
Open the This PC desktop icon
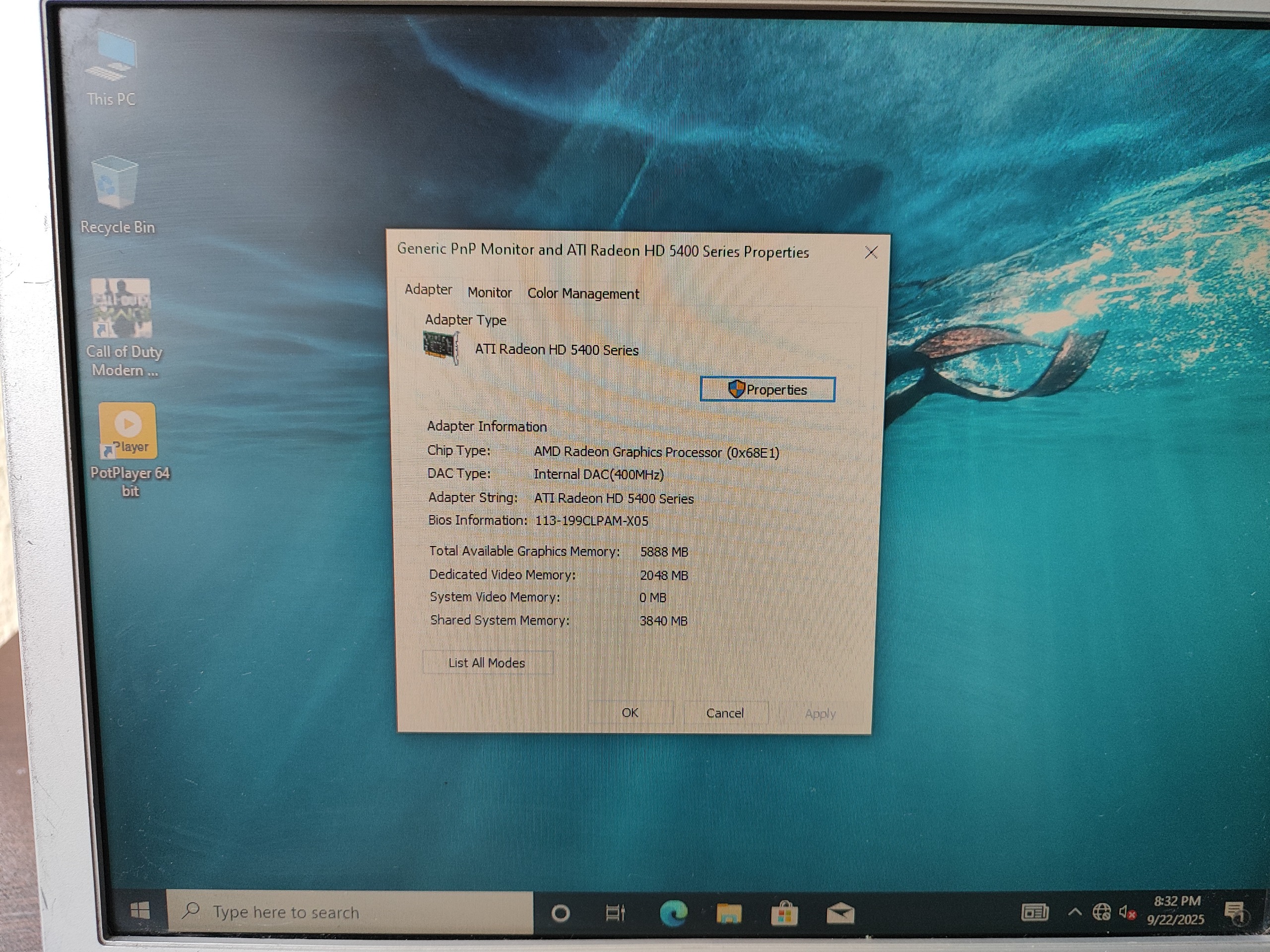click(x=112, y=69)
